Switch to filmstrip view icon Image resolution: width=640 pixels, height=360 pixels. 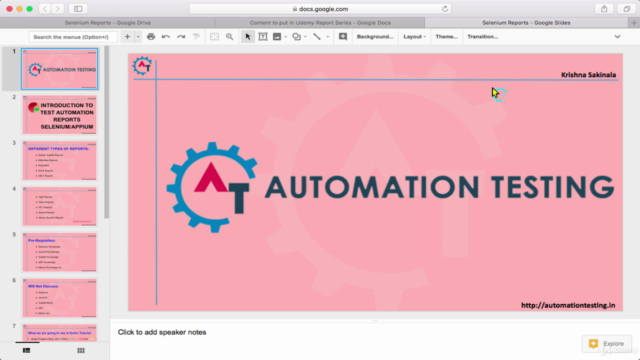(27, 351)
